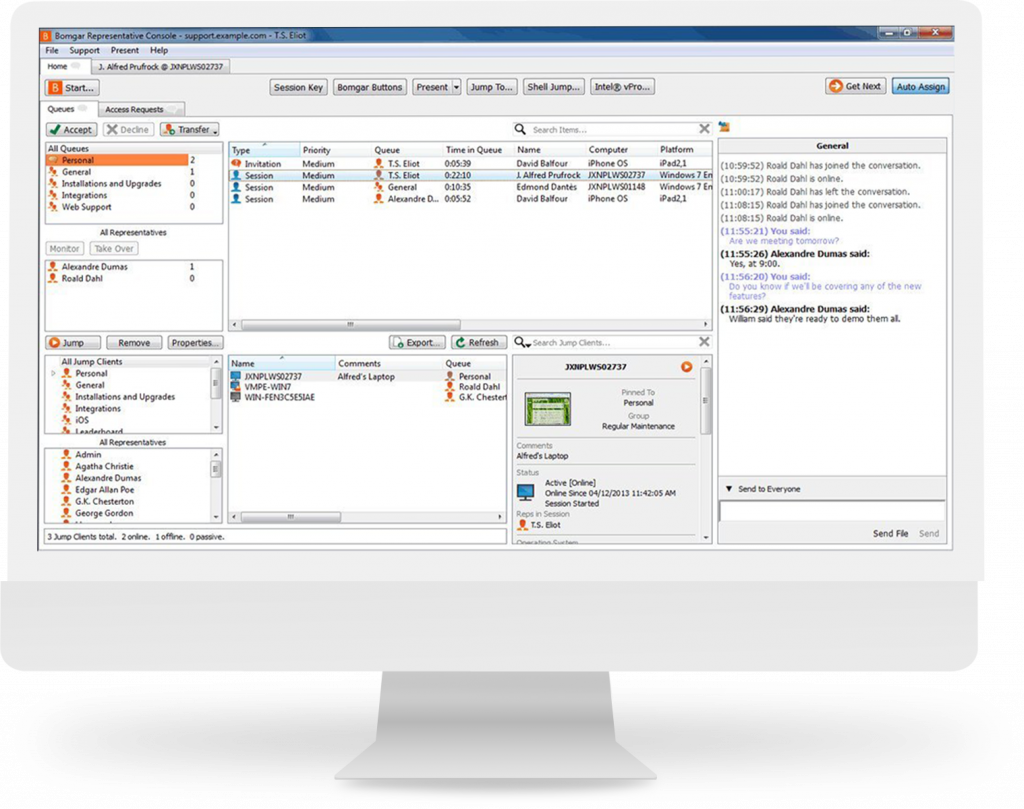Click the Monitor button

click(65, 249)
